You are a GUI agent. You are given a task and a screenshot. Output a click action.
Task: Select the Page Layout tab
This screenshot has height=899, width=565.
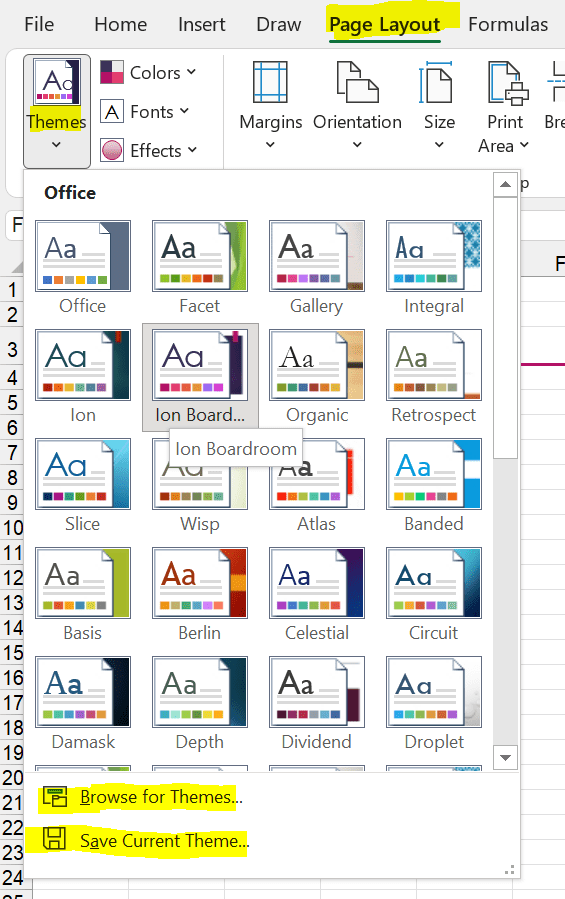click(385, 25)
